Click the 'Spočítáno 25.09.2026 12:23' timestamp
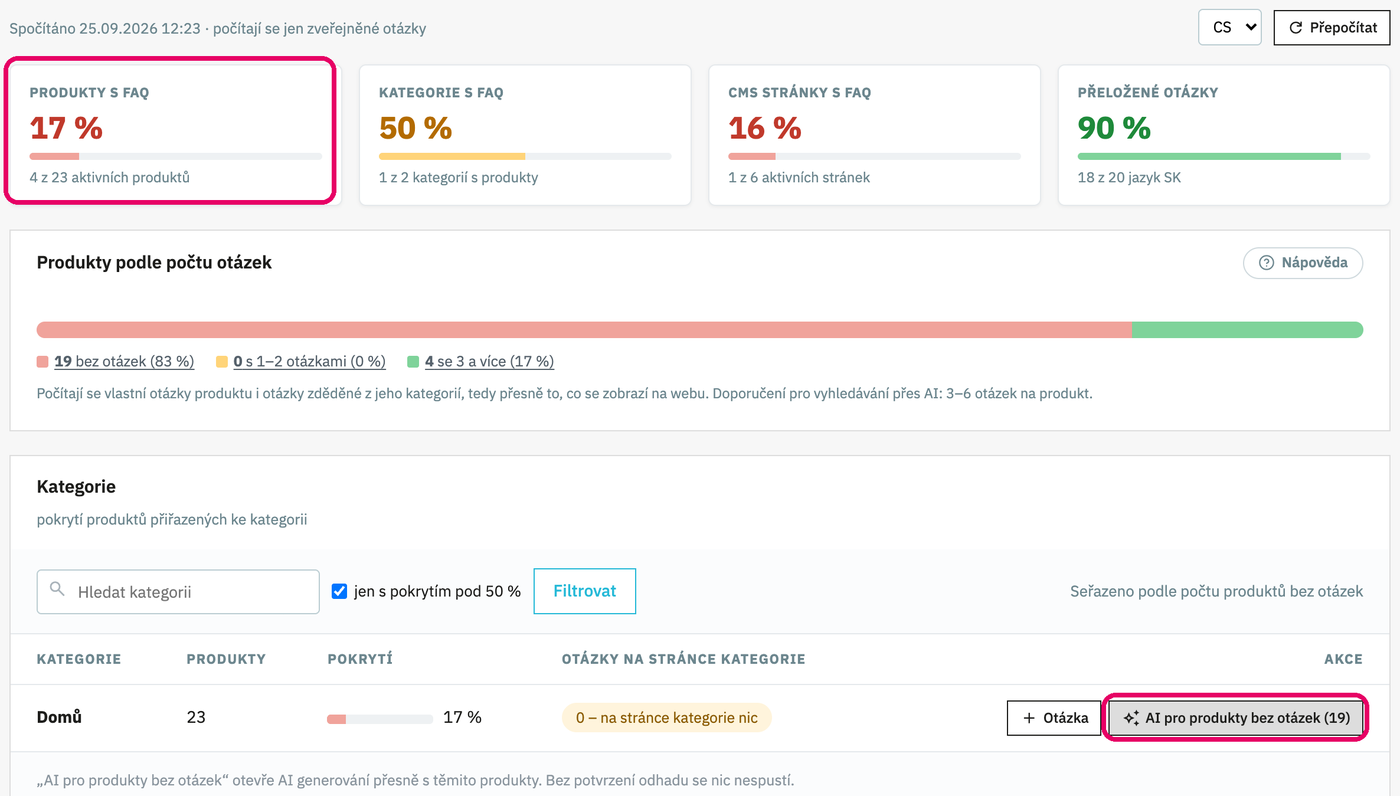The image size is (1400, 796). coord(103,28)
